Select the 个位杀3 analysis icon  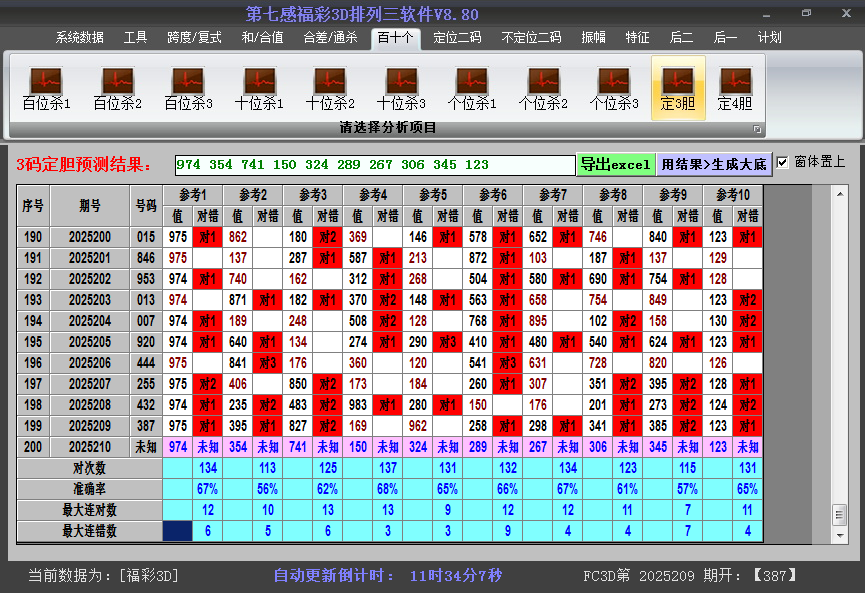[x=613, y=88]
